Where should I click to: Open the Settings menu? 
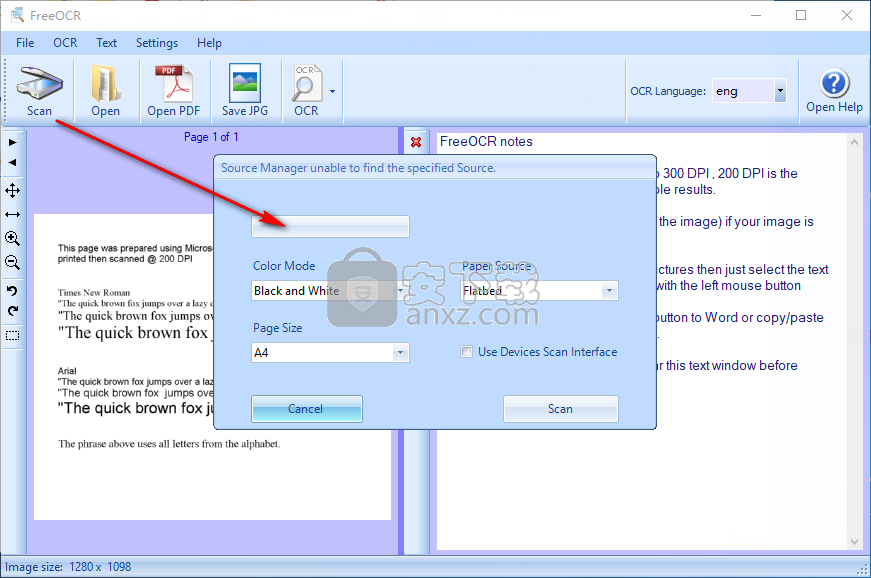click(x=157, y=43)
